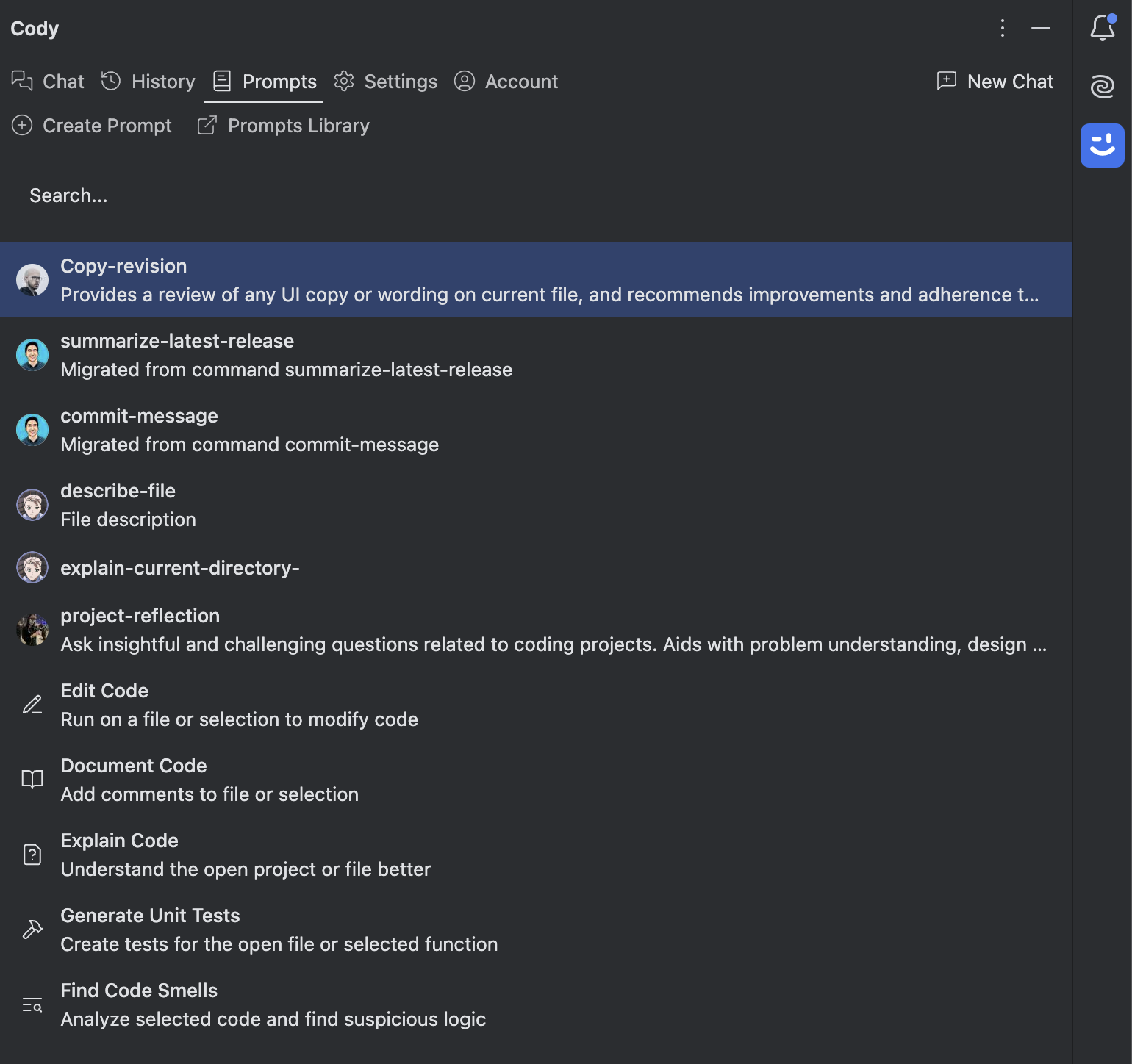Screen dimensions: 1132x1064
Task: Click 'Create tests for the open file' description
Action: [279, 944]
